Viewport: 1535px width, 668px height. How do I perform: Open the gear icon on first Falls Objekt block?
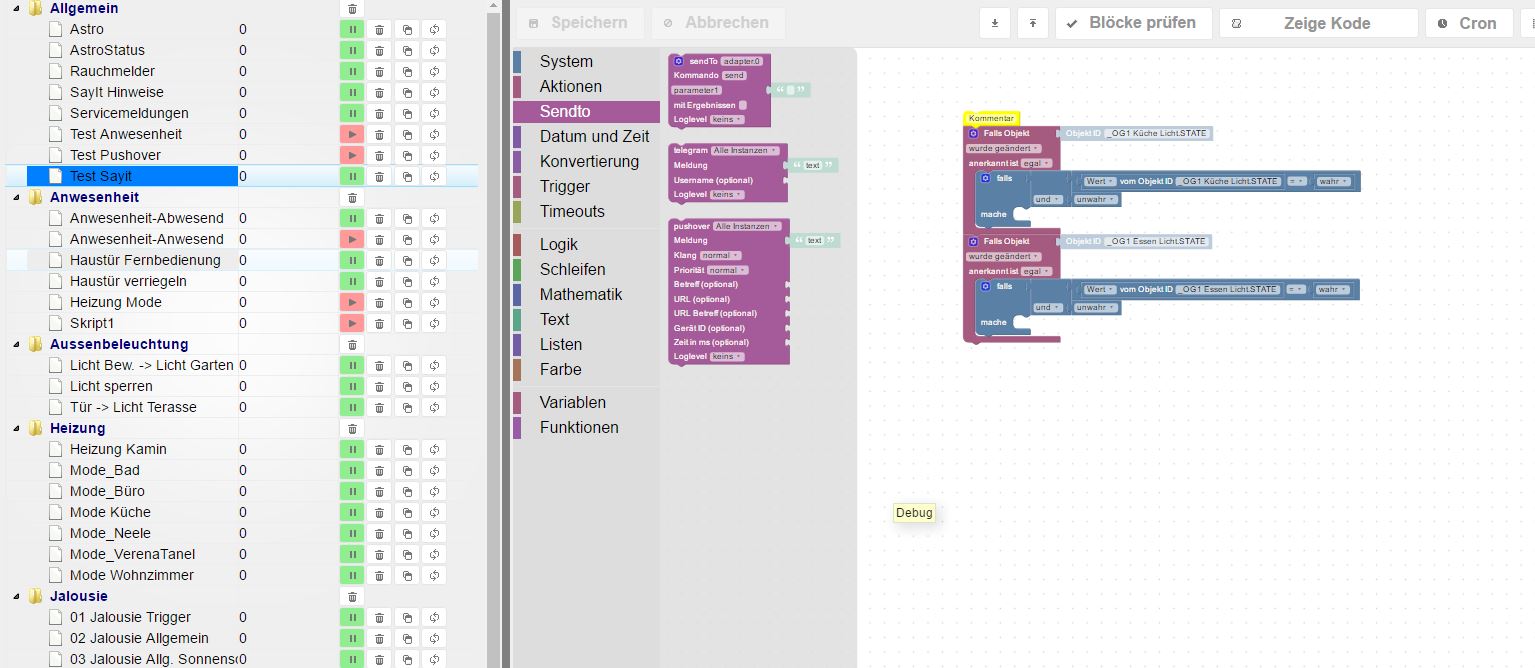(x=973, y=133)
